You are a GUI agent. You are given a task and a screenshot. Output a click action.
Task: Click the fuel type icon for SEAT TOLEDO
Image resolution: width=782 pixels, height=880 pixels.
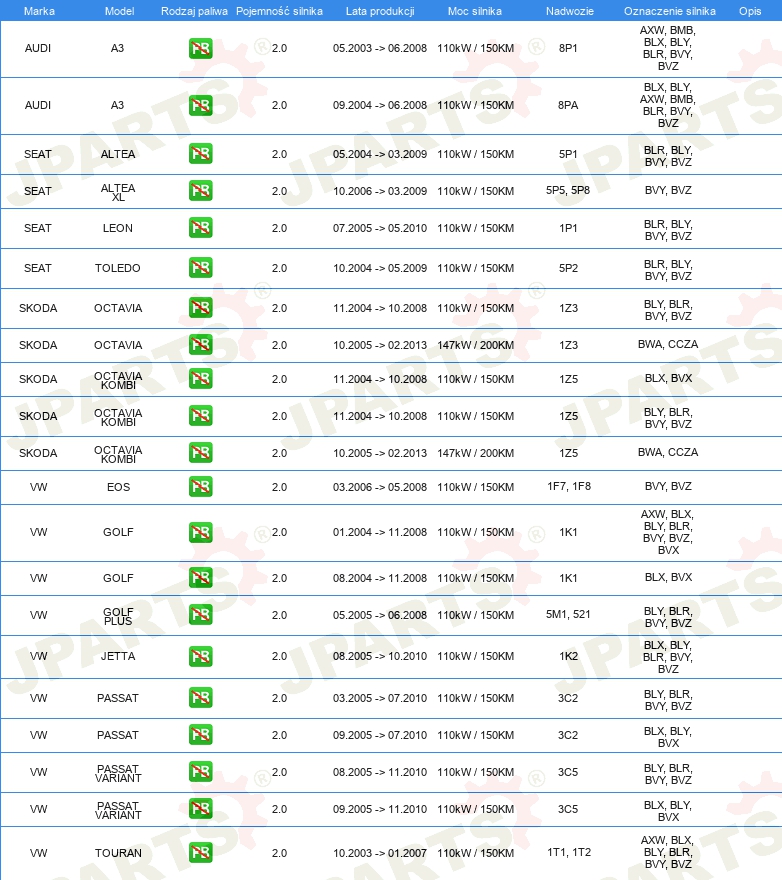click(200, 268)
